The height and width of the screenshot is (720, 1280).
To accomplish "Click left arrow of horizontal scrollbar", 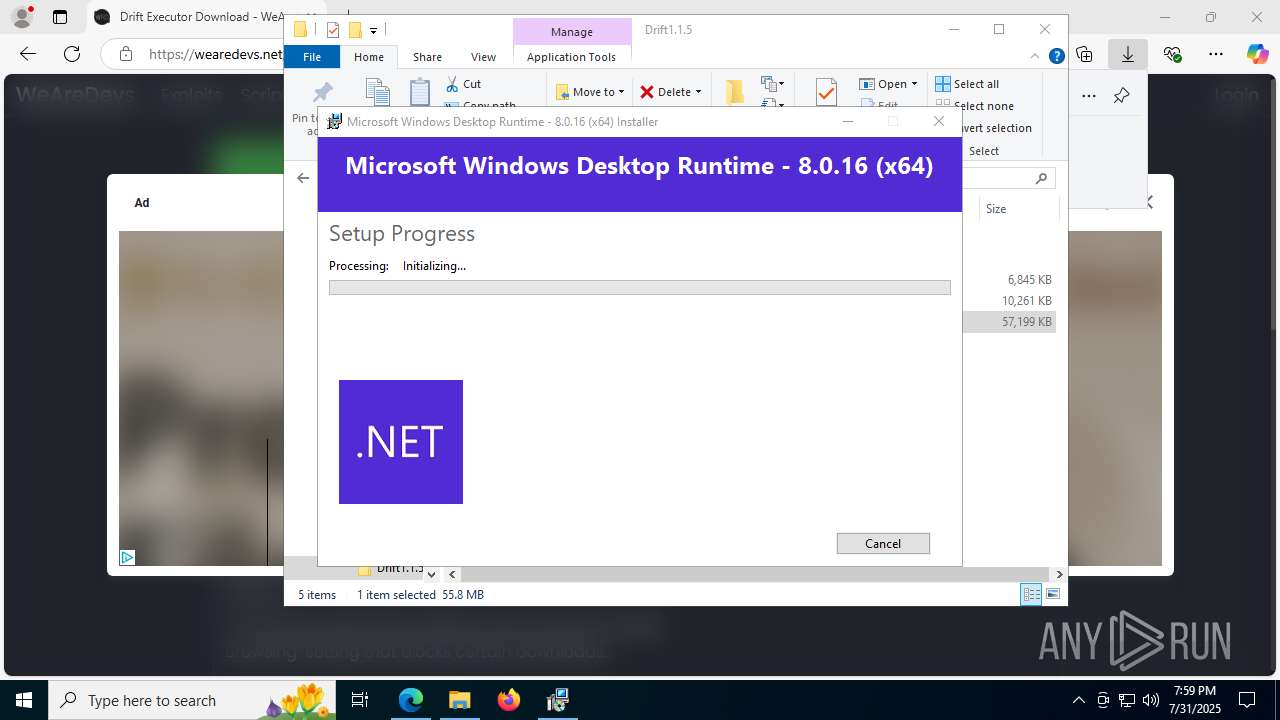I will click(452, 574).
